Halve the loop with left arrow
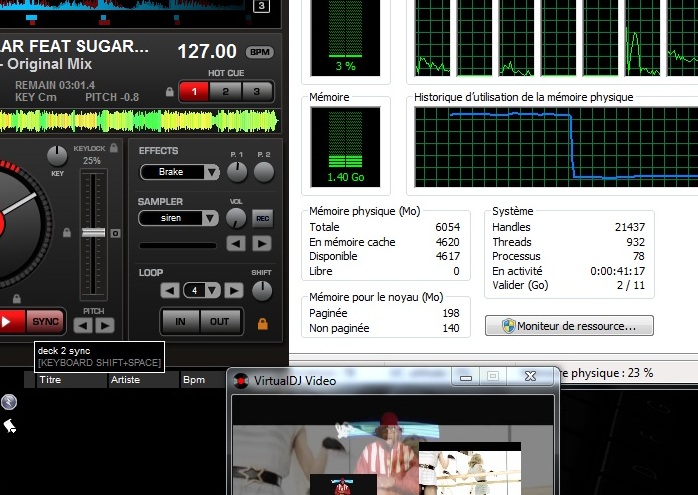Viewport: 698px width, 495px height. 171,291
